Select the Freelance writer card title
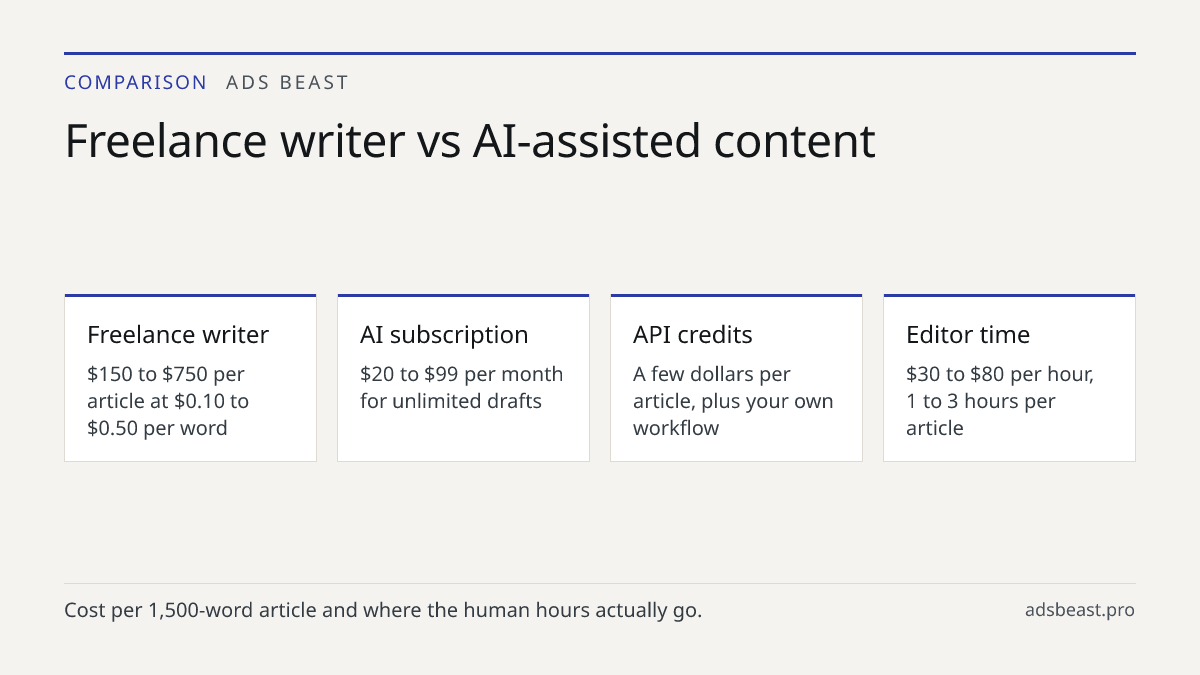The height and width of the screenshot is (675, 1200). (x=178, y=334)
